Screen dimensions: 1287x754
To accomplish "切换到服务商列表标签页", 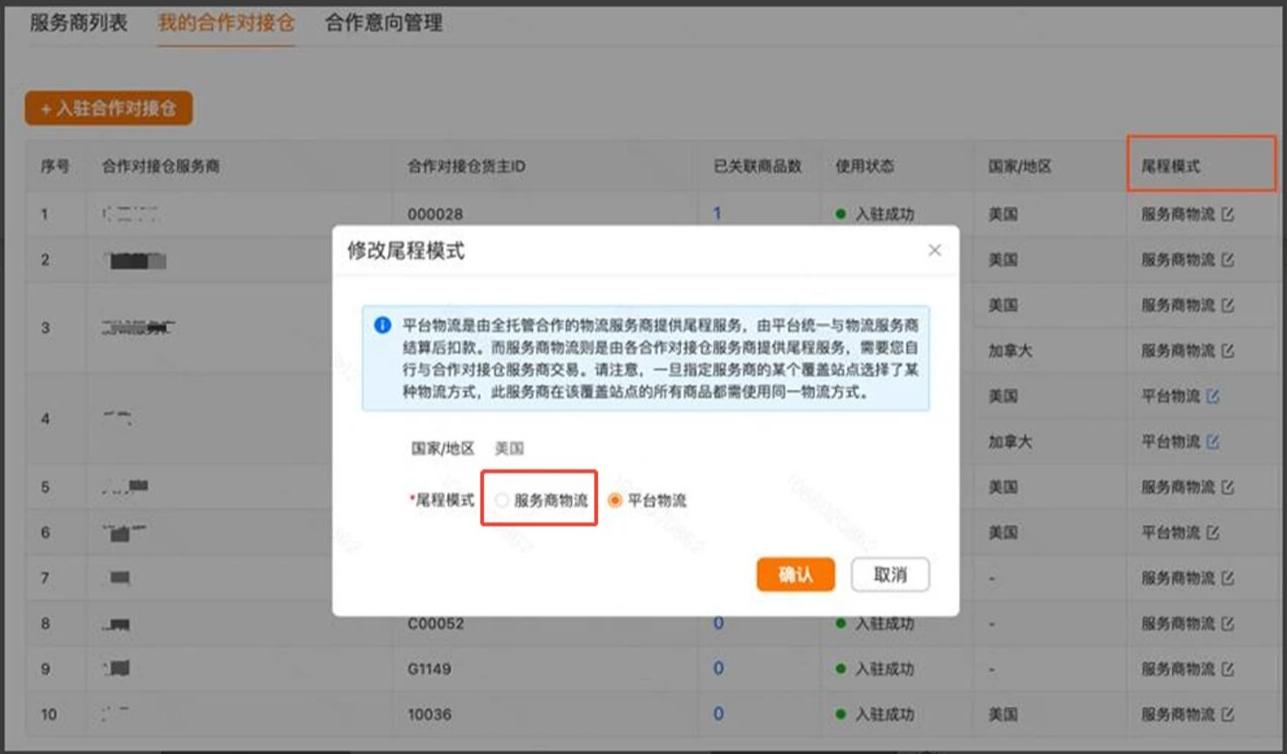I will coord(78,23).
